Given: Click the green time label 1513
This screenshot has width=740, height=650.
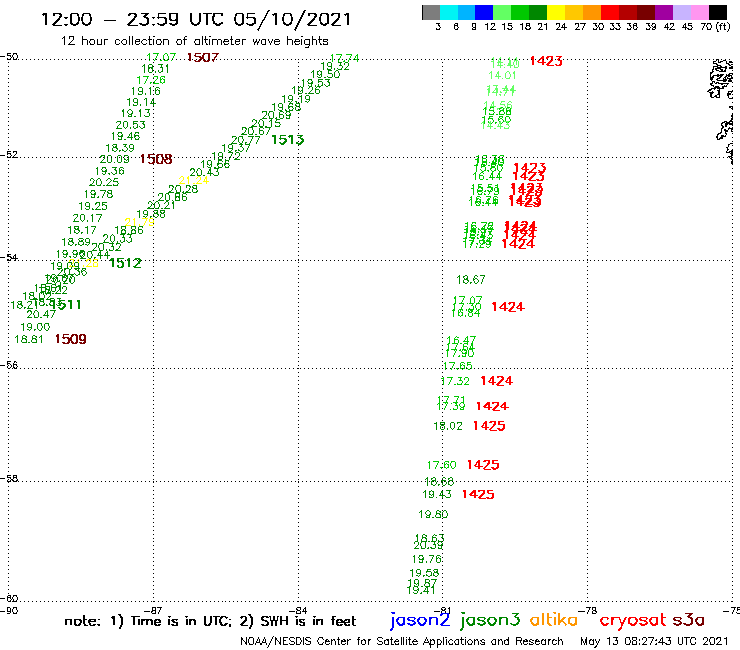Looking at the screenshot, I should click(287, 140).
